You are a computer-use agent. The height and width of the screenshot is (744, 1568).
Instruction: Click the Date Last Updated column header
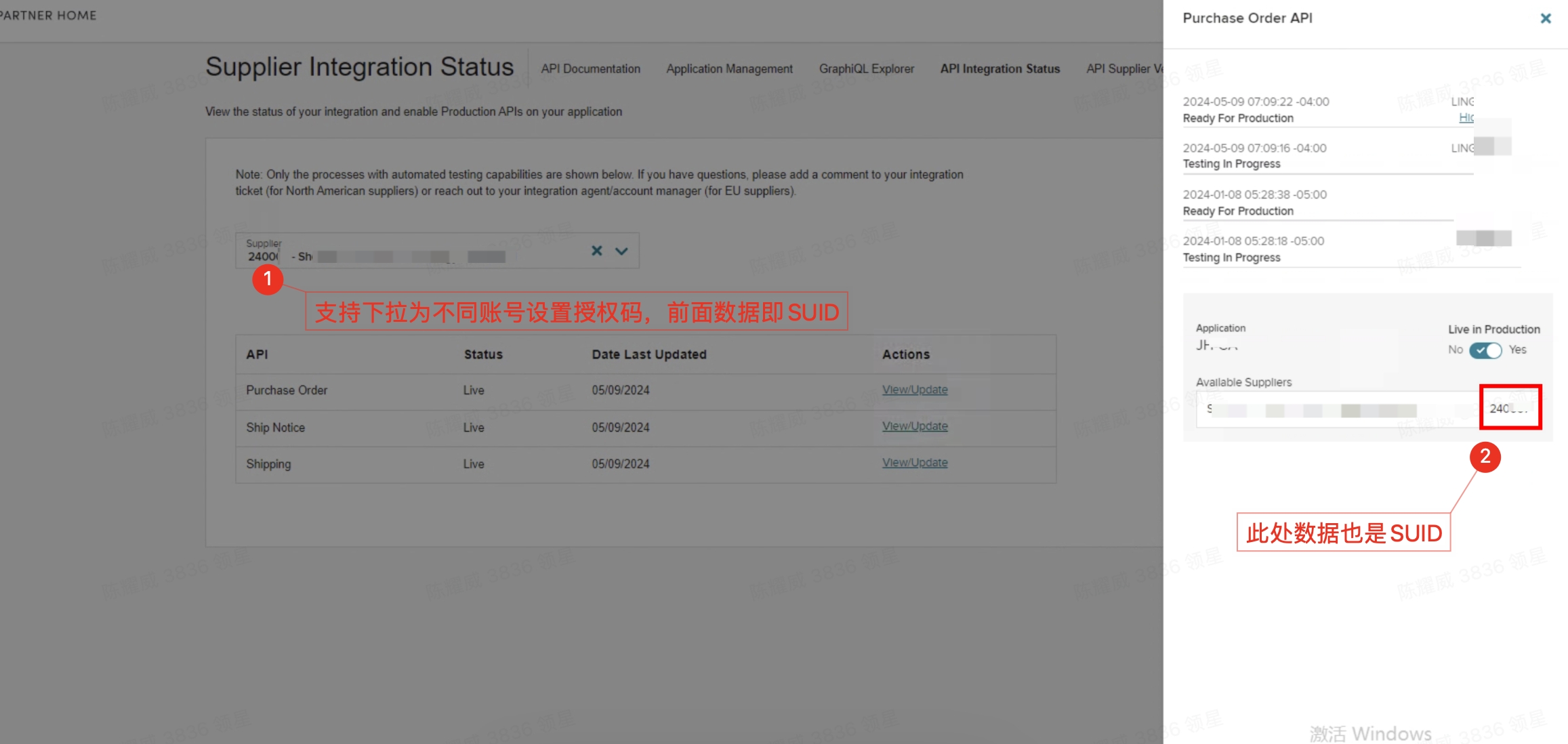pyautogui.click(x=648, y=354)
